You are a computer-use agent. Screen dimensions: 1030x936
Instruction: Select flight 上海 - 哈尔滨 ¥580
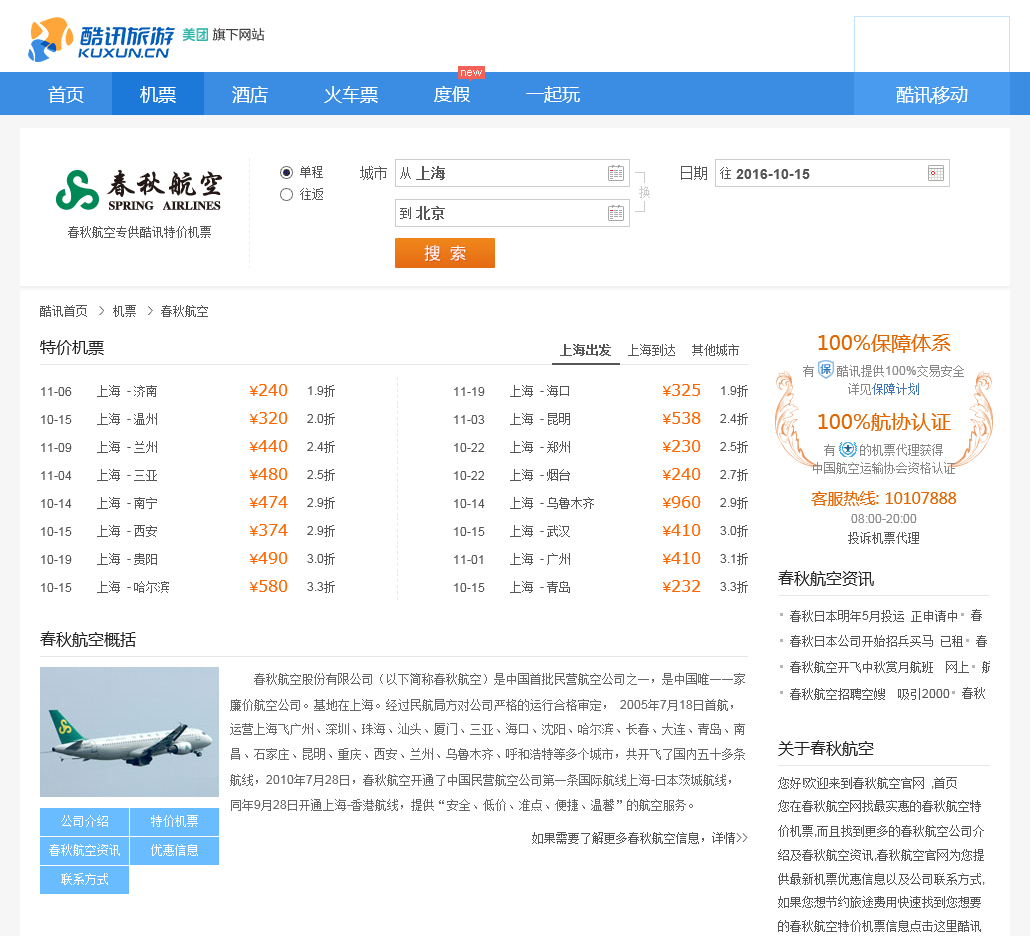pyautogui.click(x=187, y=587)
